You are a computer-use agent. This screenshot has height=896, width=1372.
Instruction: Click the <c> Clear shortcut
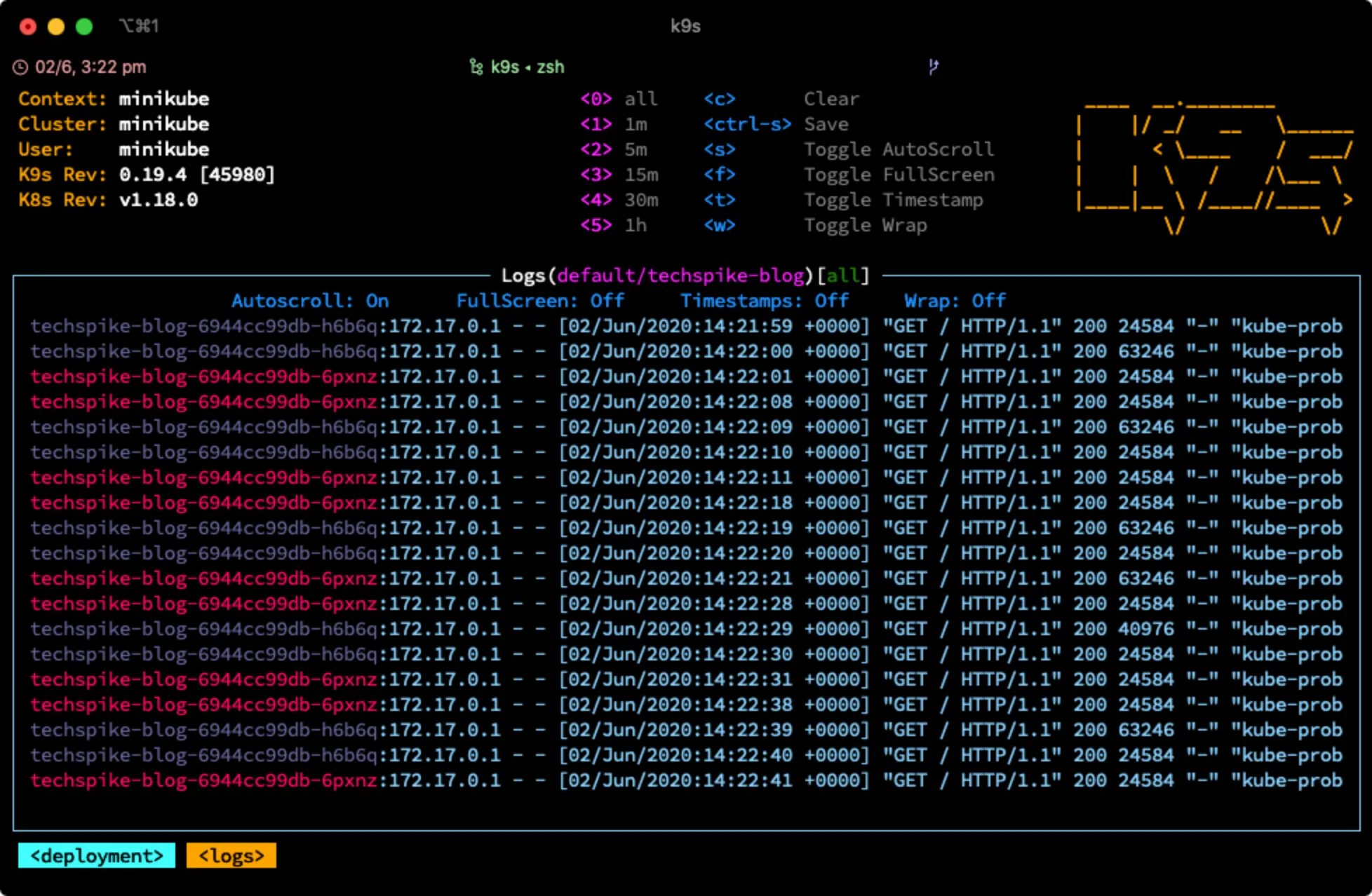pos(781,99)
